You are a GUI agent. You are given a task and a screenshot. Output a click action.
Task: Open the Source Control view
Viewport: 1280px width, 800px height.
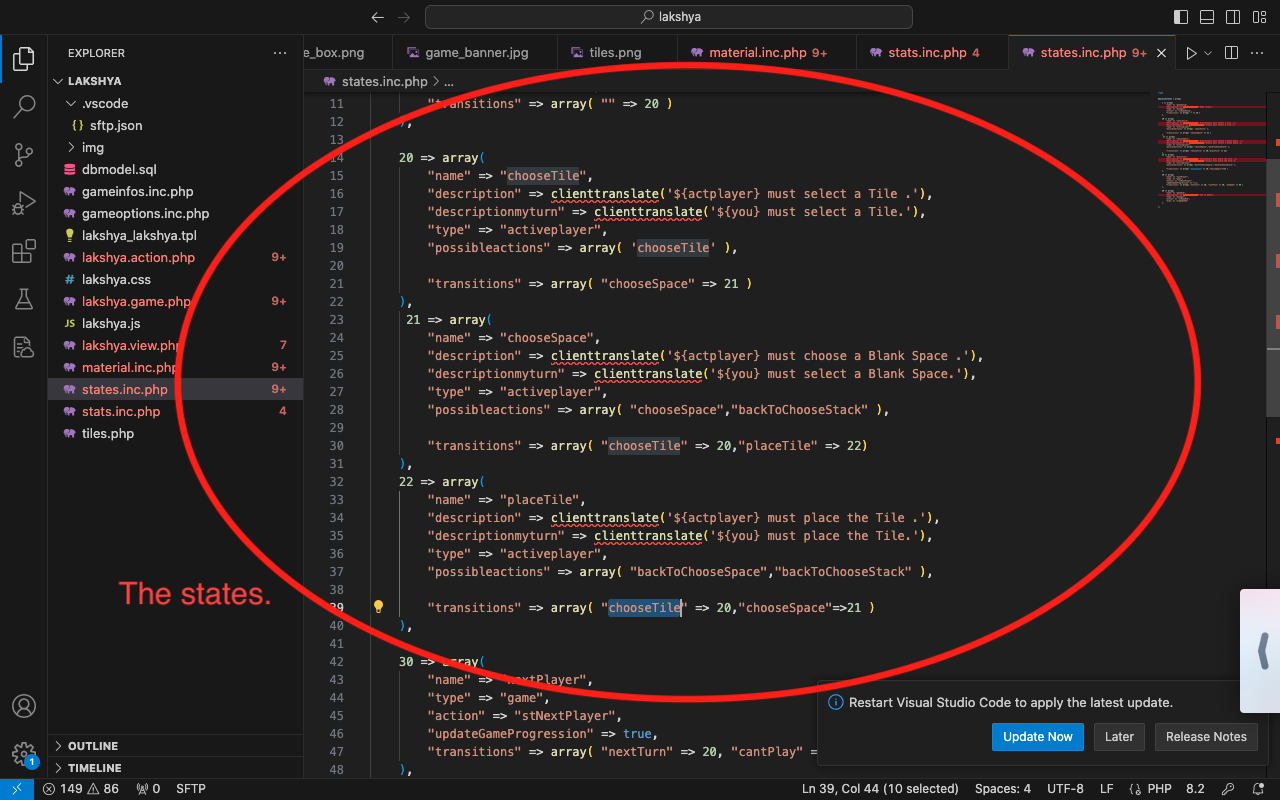click(23, 155)
